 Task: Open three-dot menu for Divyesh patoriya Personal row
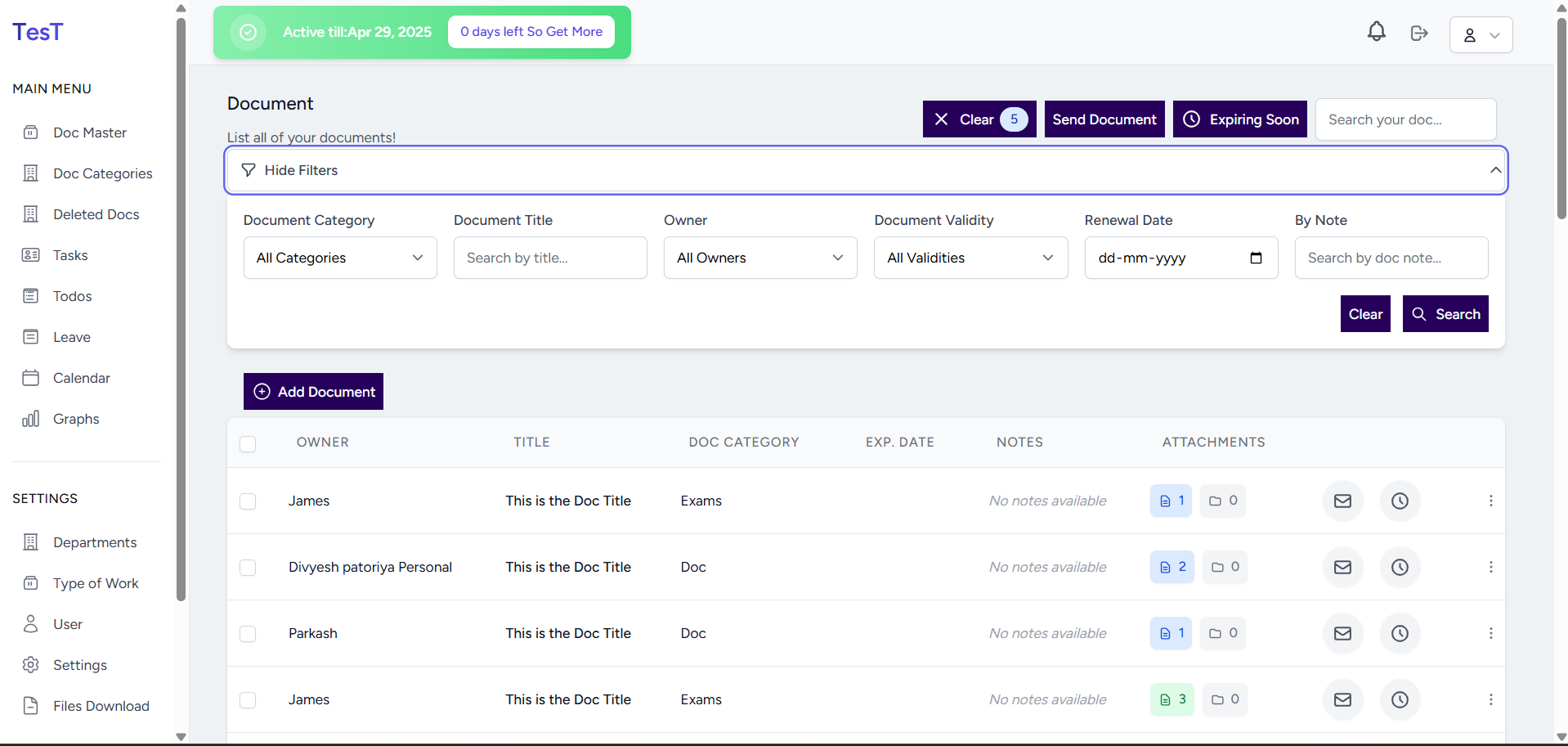(x=1490, y=567)
